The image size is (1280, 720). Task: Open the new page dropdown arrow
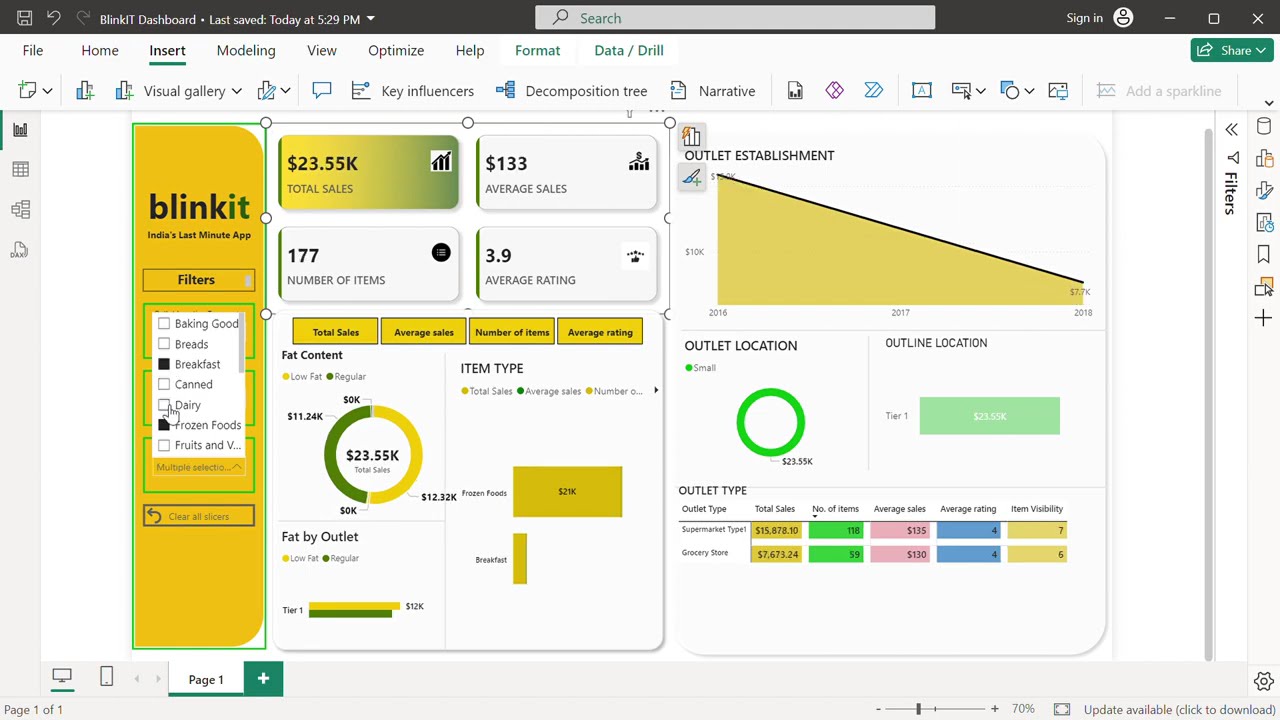pos(47,91)
